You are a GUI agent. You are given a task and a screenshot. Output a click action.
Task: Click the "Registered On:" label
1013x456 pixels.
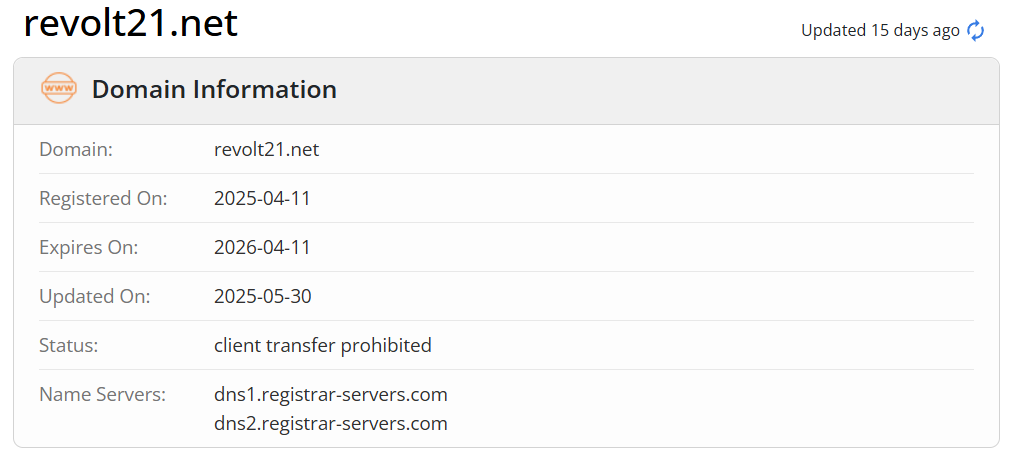tap(103, 198)
